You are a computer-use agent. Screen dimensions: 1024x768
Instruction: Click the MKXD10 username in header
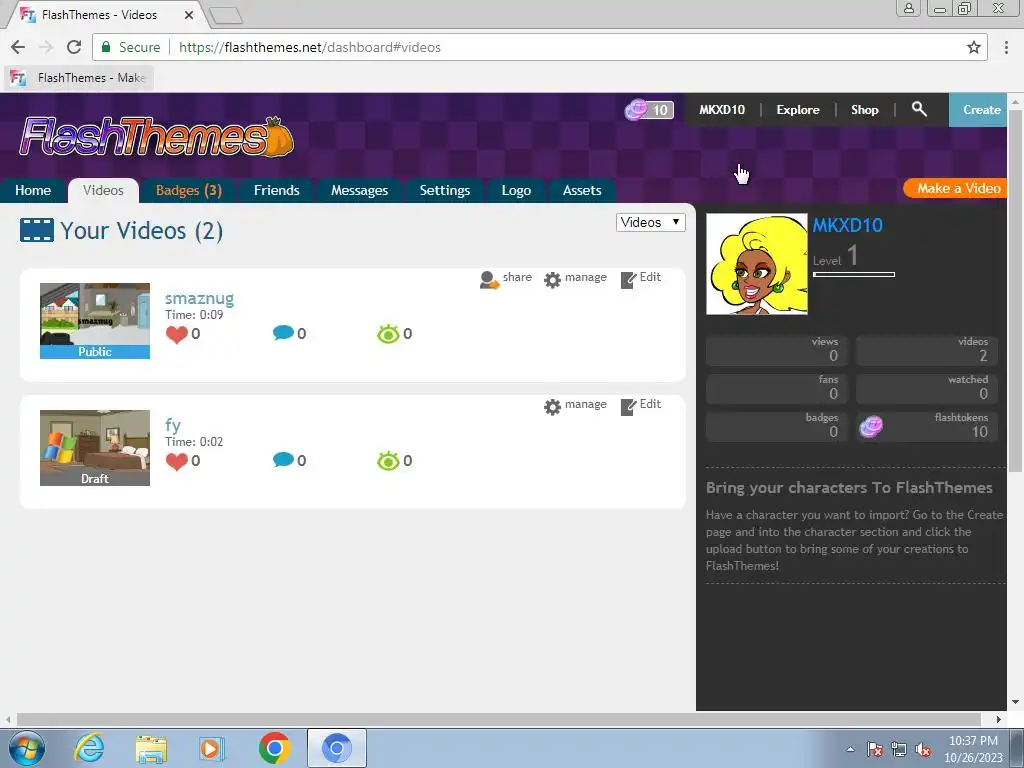[722, 110]
